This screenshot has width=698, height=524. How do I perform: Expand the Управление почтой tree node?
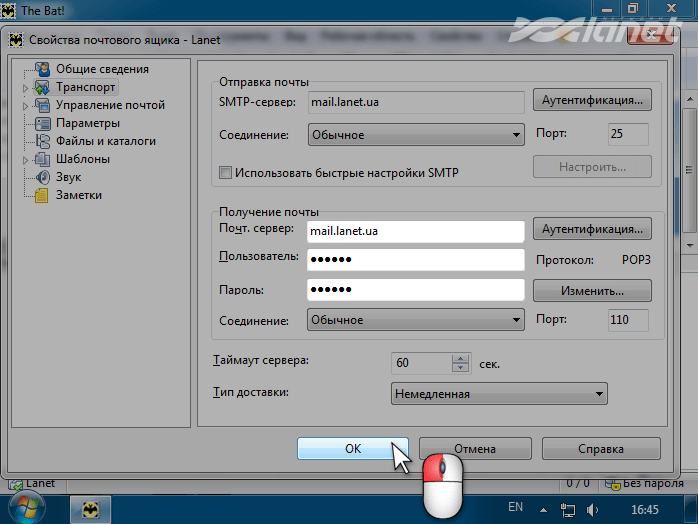[24, 105]
